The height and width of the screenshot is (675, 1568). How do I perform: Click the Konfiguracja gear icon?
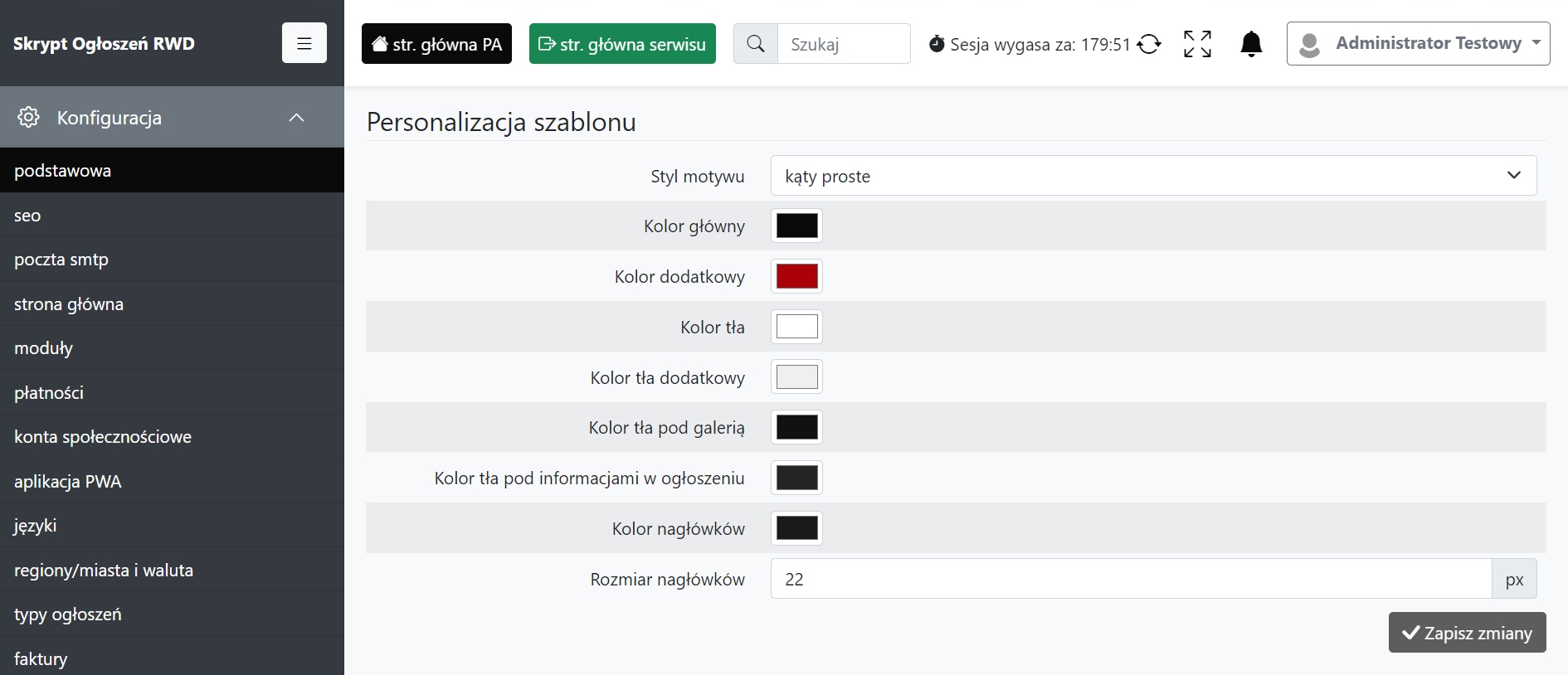click(x=29, y=118)
